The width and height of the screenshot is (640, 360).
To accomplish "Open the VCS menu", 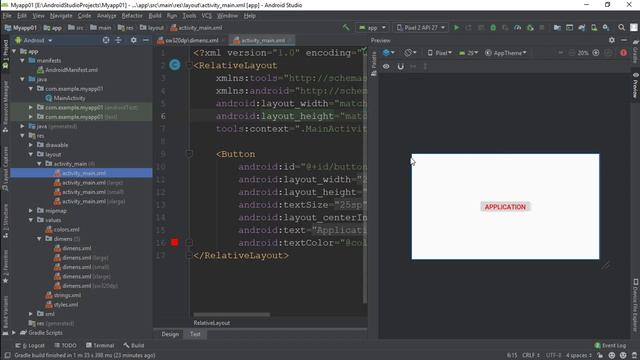I will click(x=207, y=16).
